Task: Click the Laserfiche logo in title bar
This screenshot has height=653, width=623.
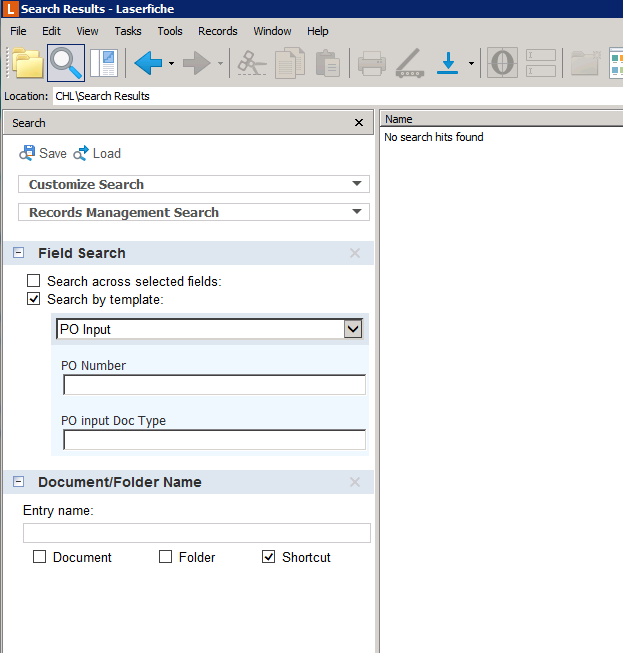Action: (10, 9)
